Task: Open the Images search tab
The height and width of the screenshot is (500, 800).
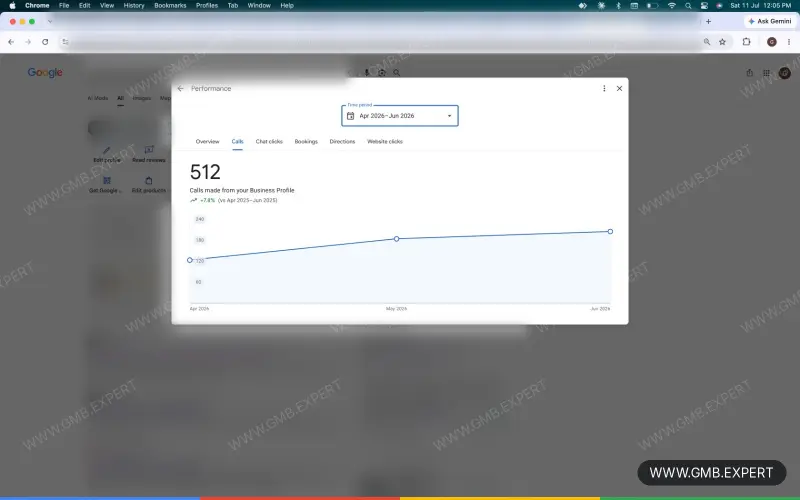Action: coord(142,98)
